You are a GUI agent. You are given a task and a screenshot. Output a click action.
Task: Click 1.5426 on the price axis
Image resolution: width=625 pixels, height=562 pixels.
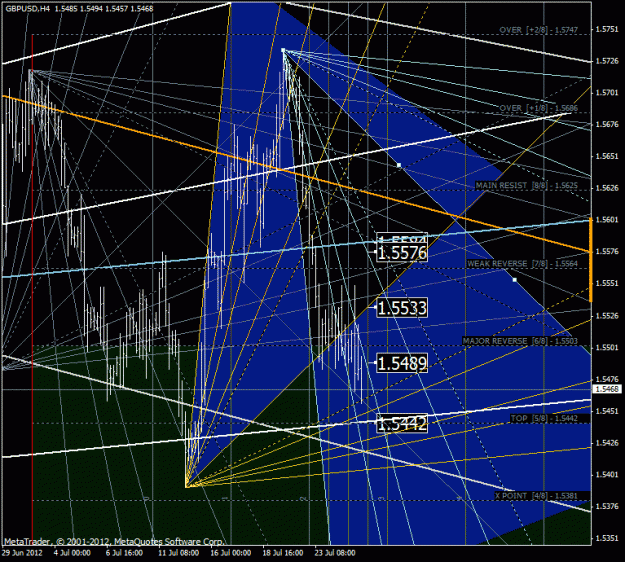(607, 443)
